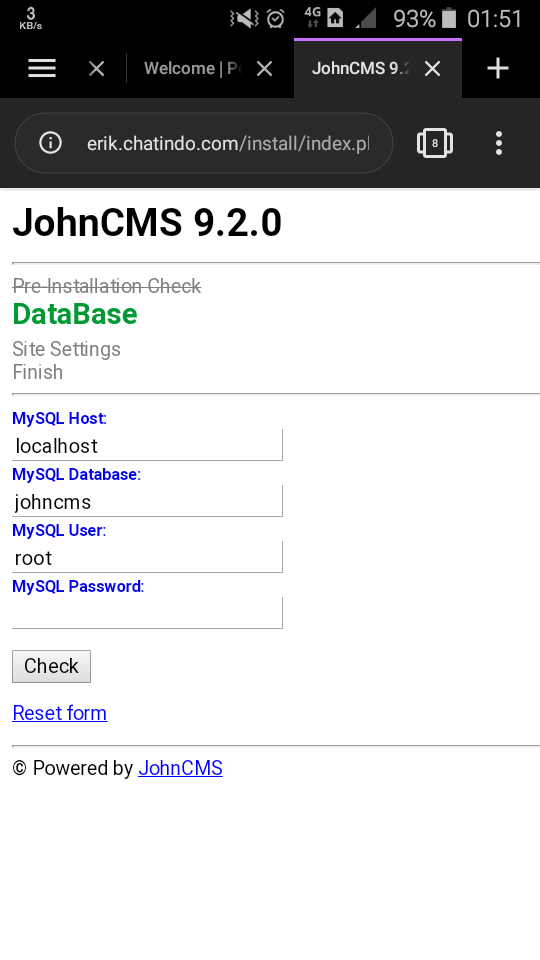The height and width of the screenshot is (960, 540).
Task: Click the MySQL Host field
Action: click(148, 445)
